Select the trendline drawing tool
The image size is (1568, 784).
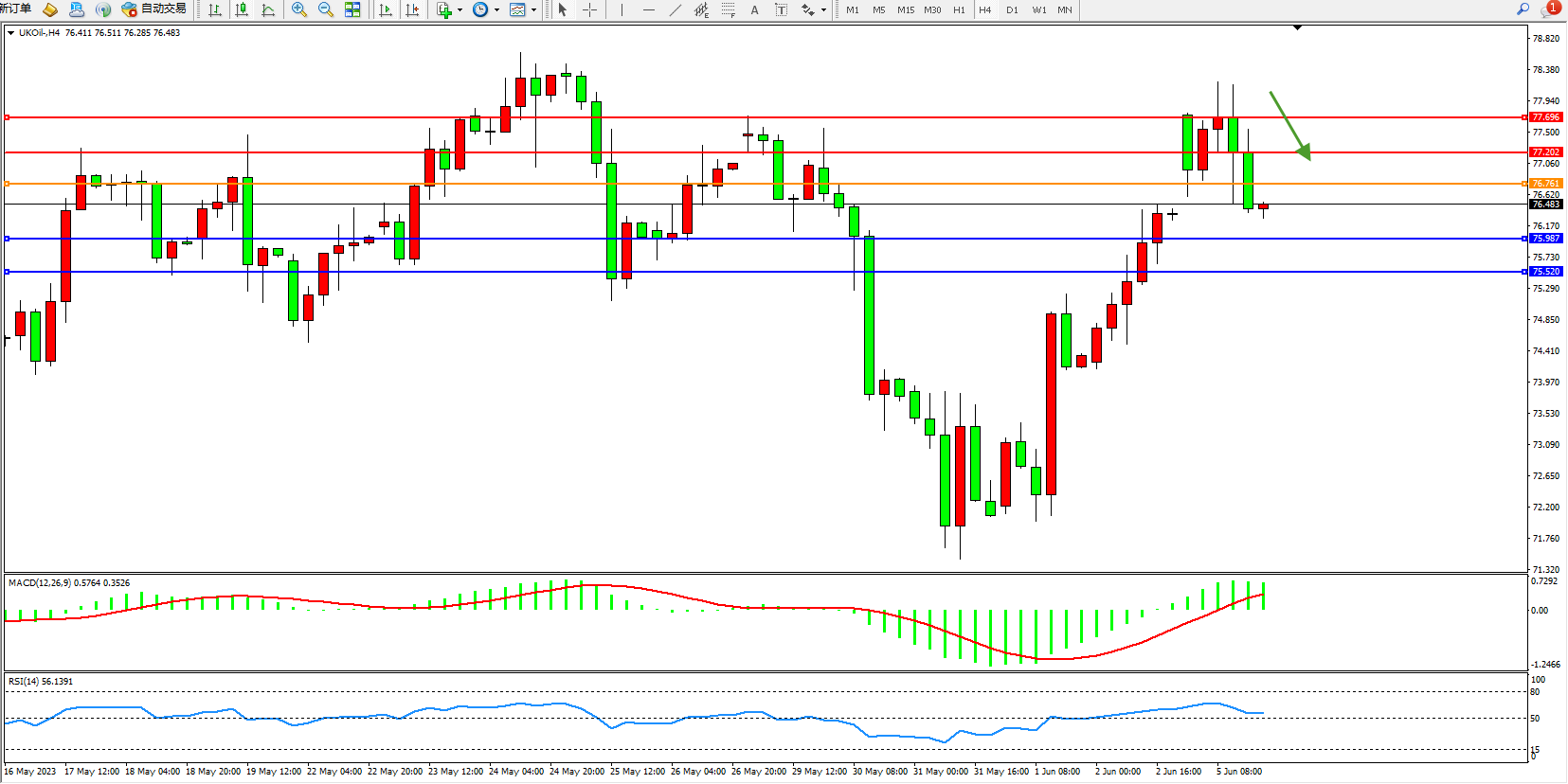(x=675, y=9)
